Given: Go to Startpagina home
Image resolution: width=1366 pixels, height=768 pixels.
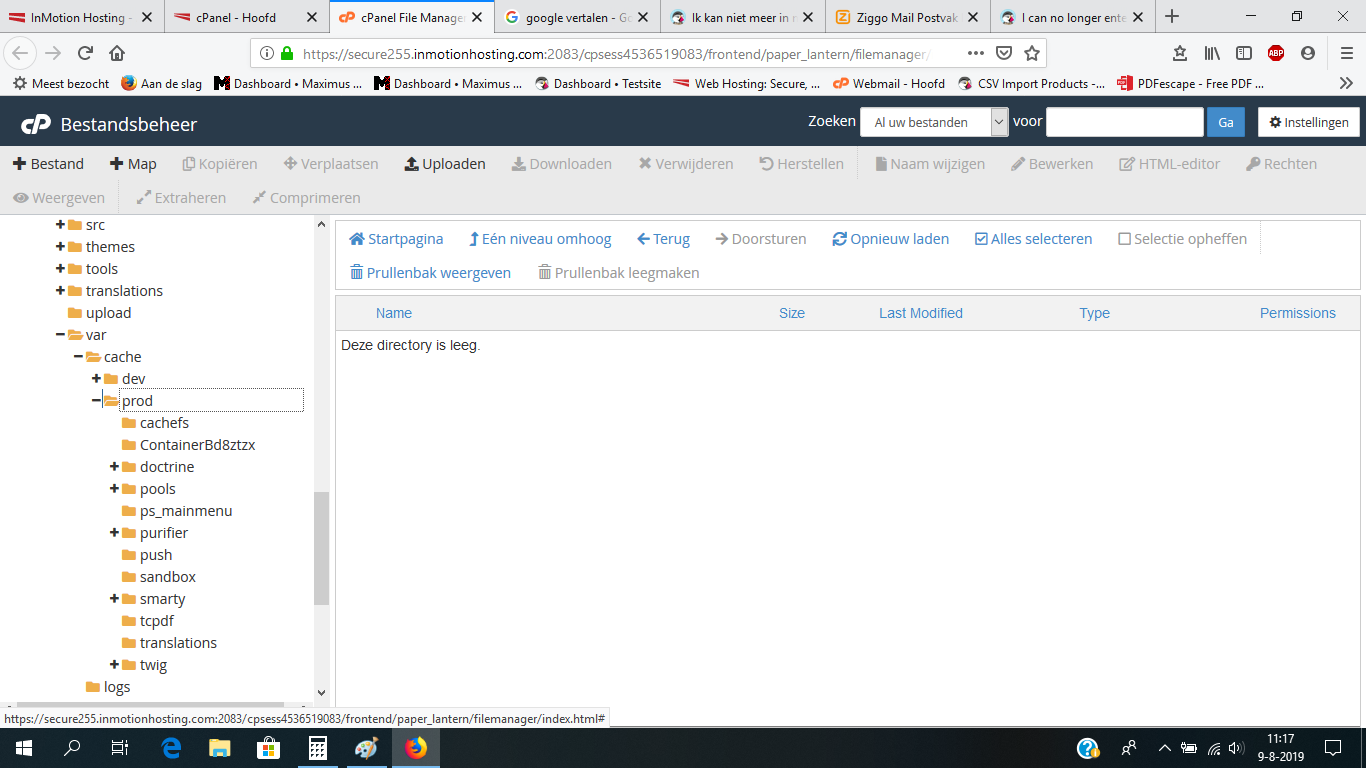Looking at the screenshot, I should coord(396,239).
